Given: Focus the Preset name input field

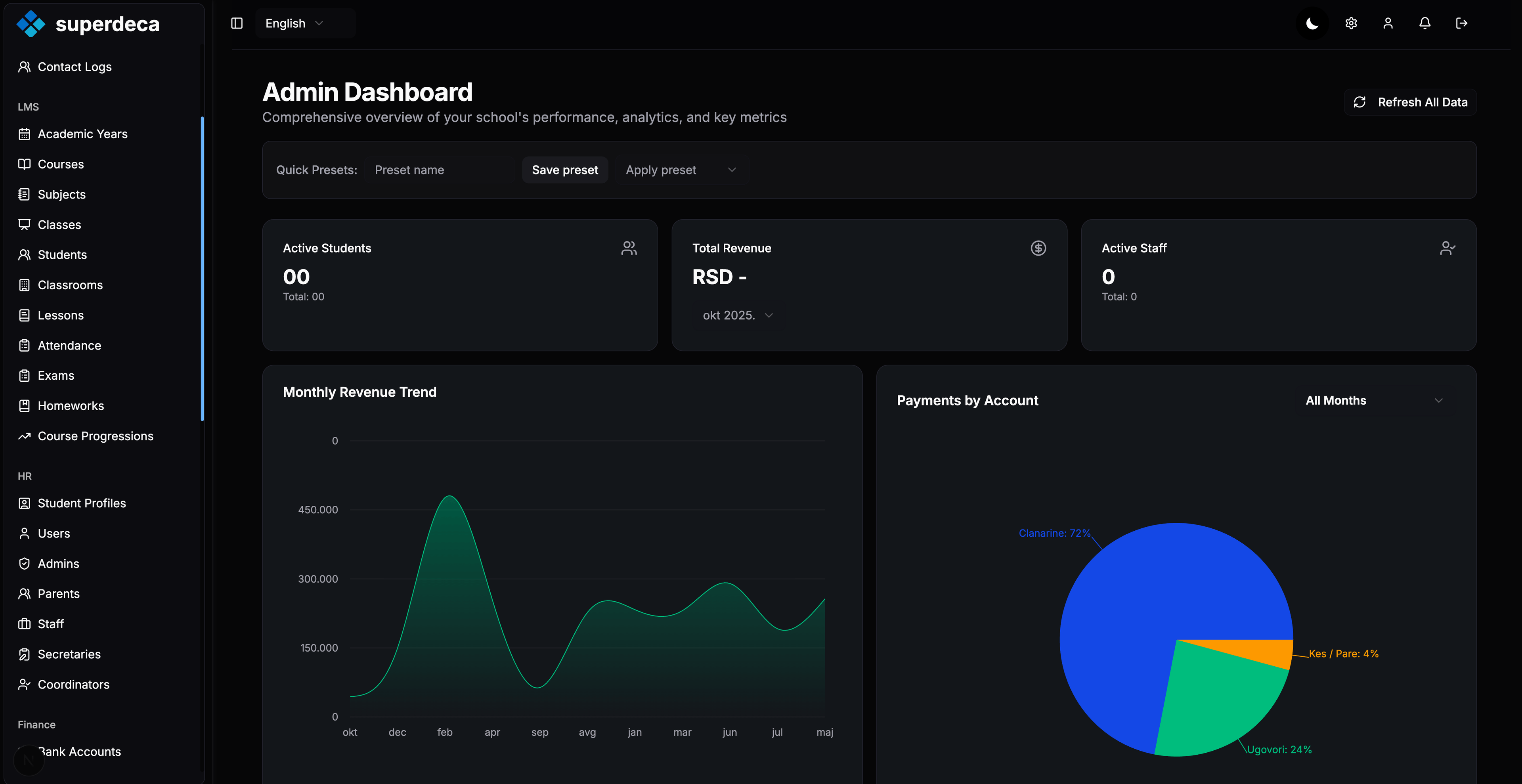Looking at the screenshot, I should (x=440, y=170).
